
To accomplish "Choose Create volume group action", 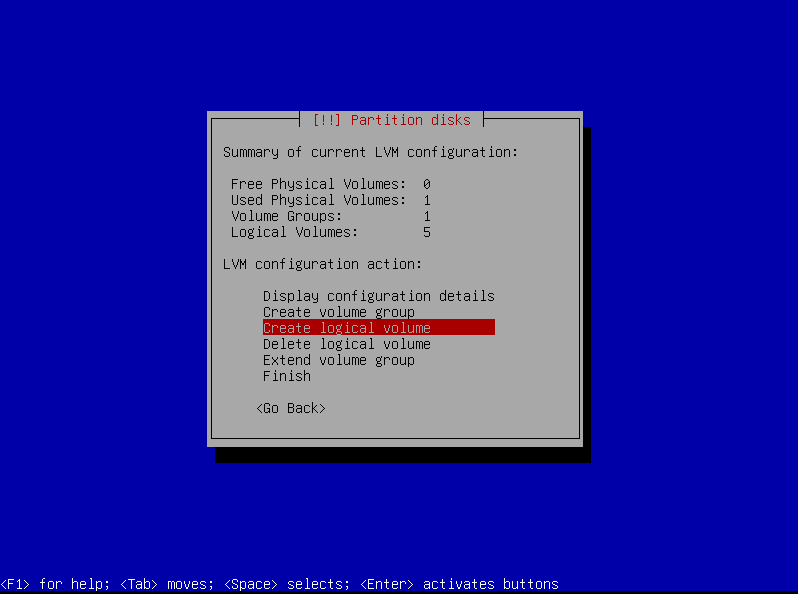I will coord(338,312).
